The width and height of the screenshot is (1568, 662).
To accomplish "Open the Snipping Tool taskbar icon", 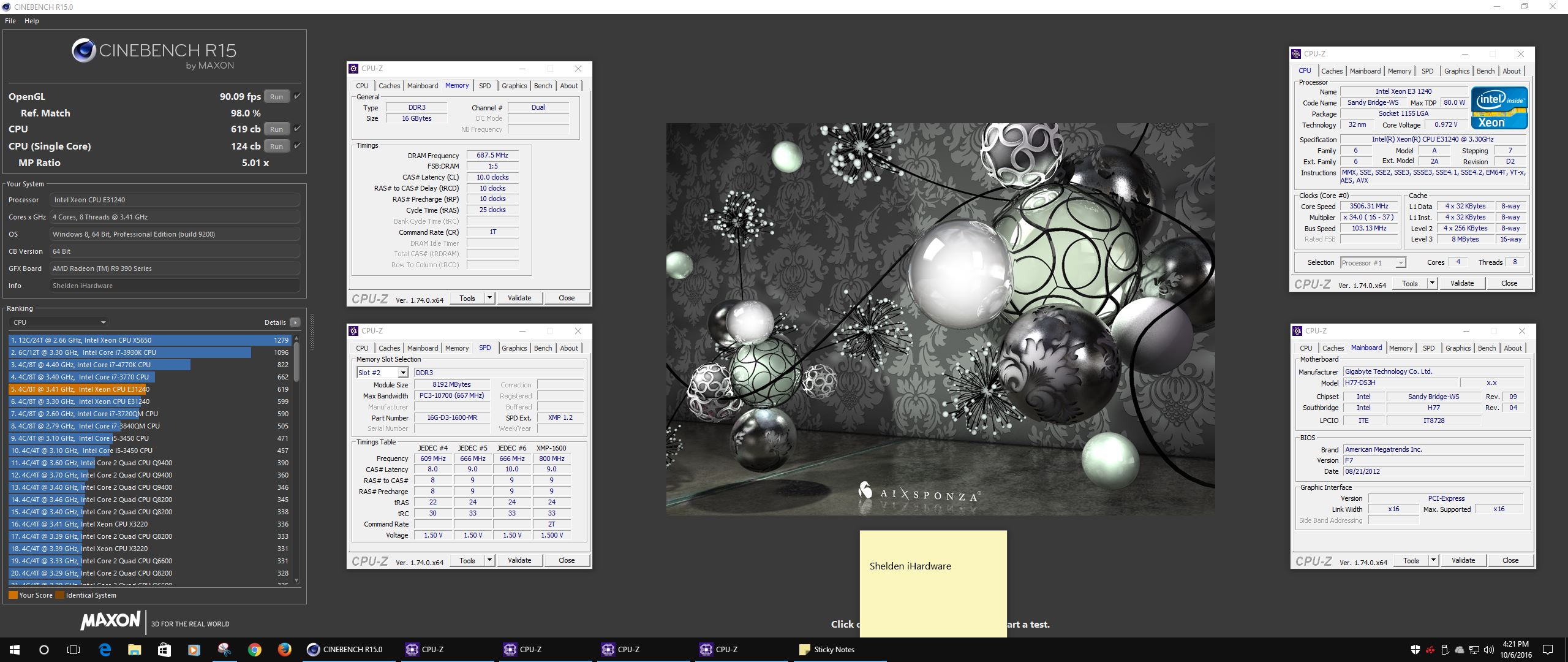I will (x=224, y=650).
